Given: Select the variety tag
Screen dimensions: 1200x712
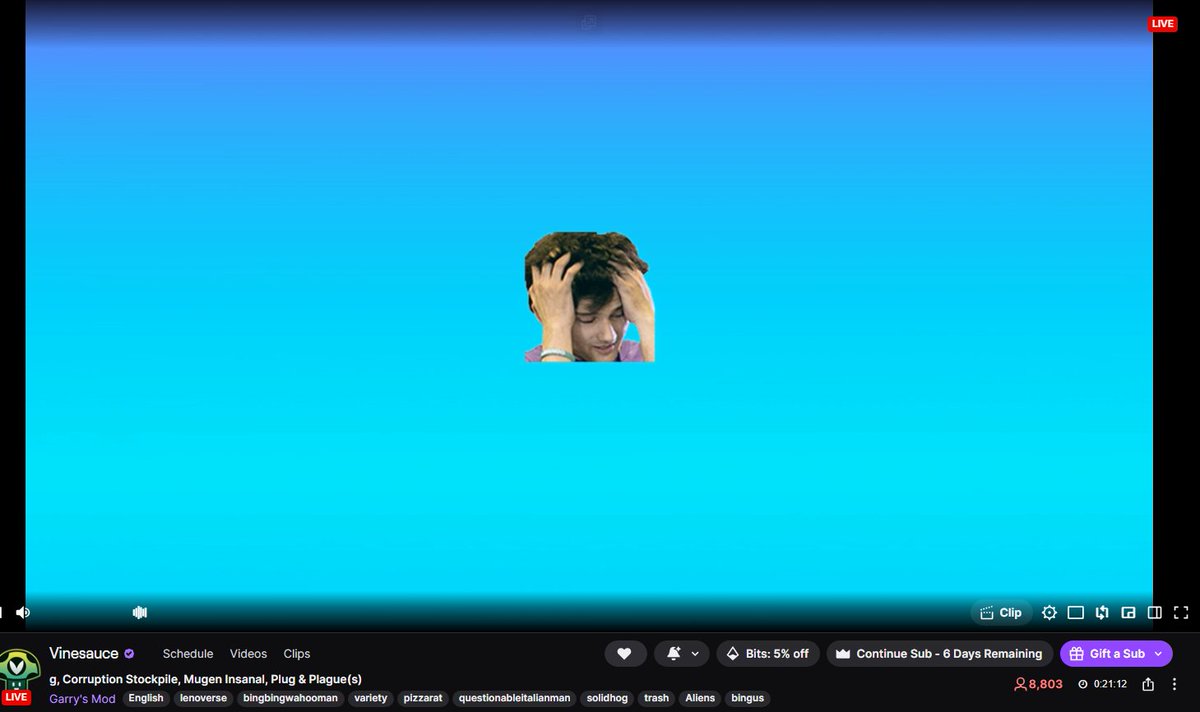Looking at the screenshot, I should click(x=370, y=698).
